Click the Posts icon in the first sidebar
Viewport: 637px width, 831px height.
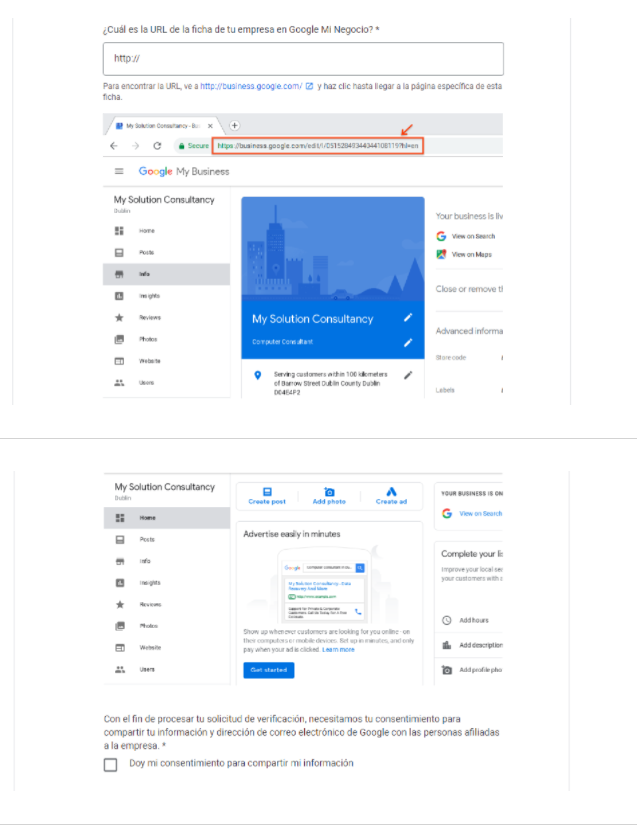coord(119,252)
